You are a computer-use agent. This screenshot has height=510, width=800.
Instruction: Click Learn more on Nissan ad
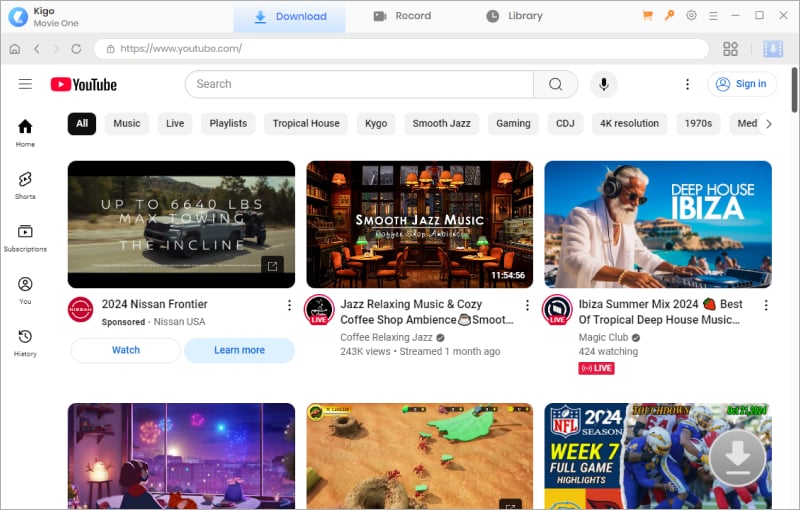coord(239,350)
